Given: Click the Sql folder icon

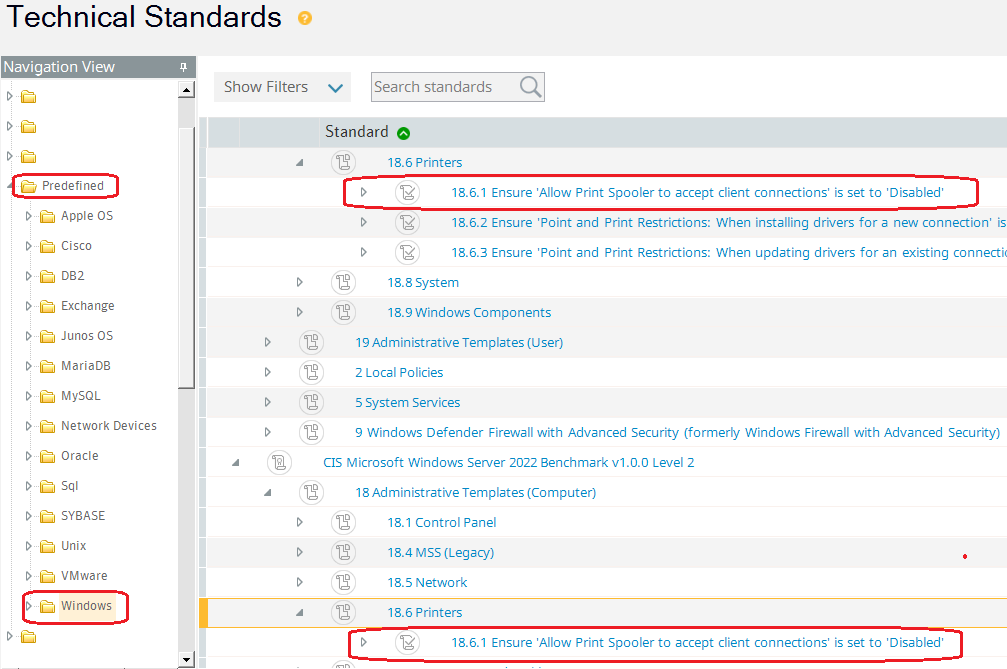Looking at the screenshot, I should (48, 486).
